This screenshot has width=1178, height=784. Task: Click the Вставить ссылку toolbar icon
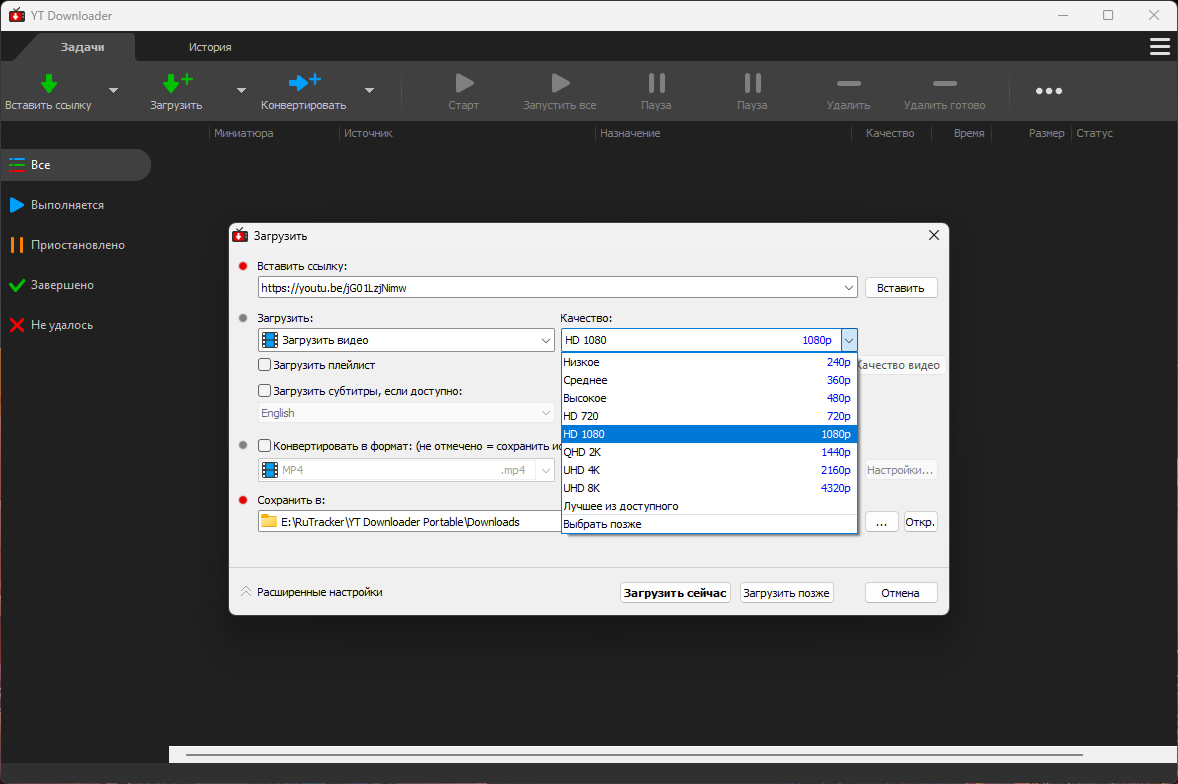tap(48, 83)
